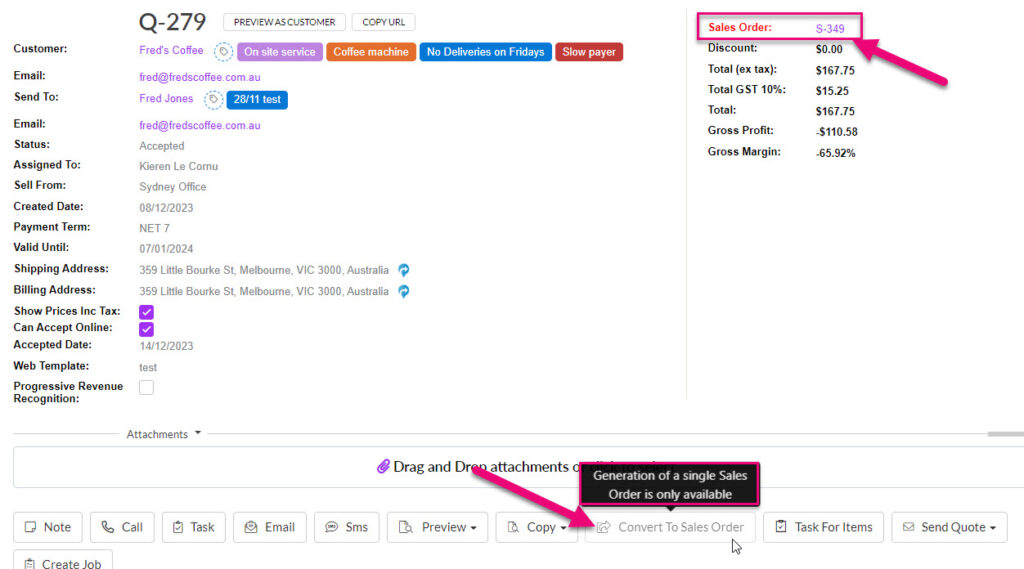Open map pin icon for Billing Address

404,291
